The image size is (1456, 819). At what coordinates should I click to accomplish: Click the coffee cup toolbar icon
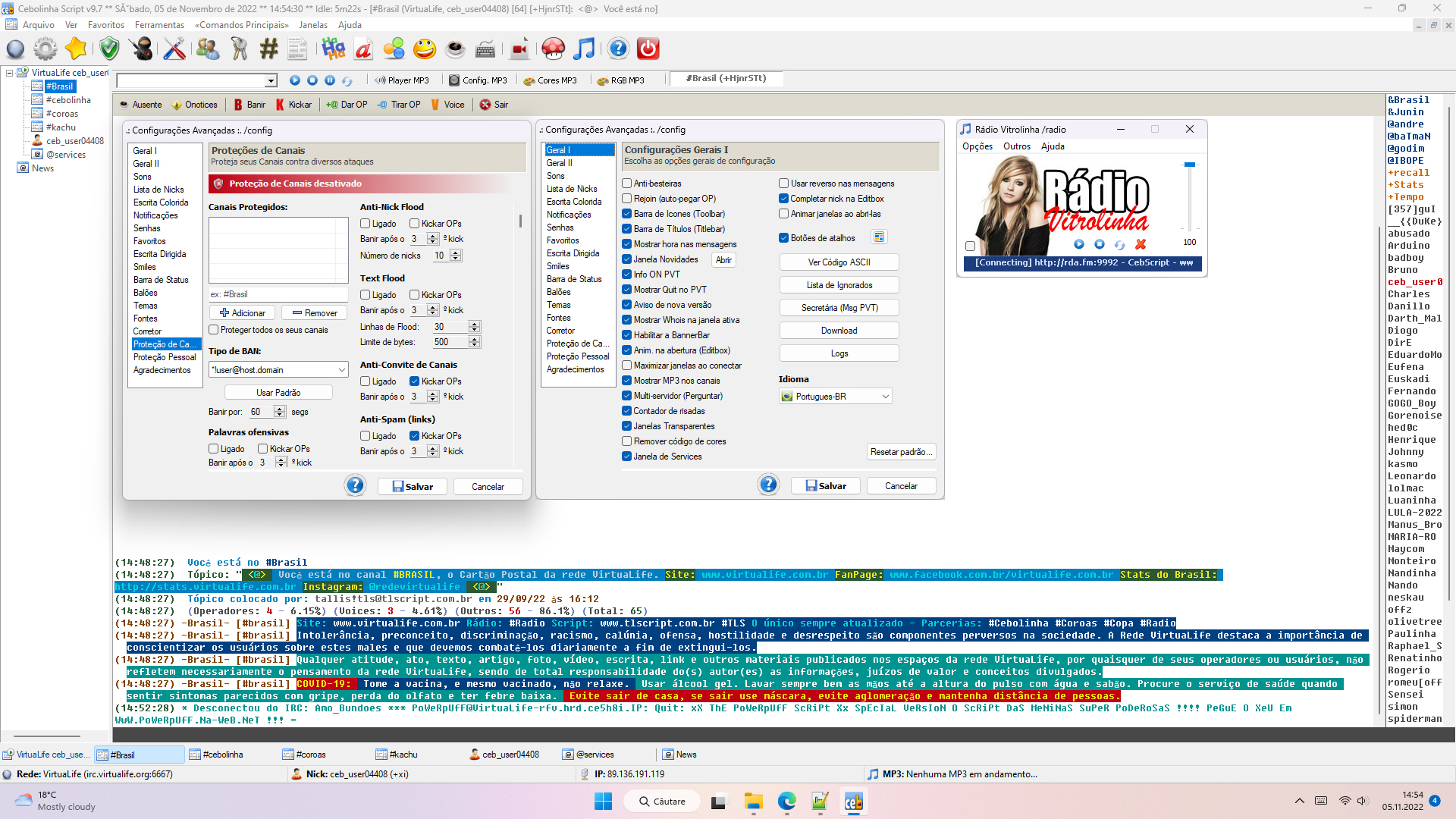pos(455,49)
